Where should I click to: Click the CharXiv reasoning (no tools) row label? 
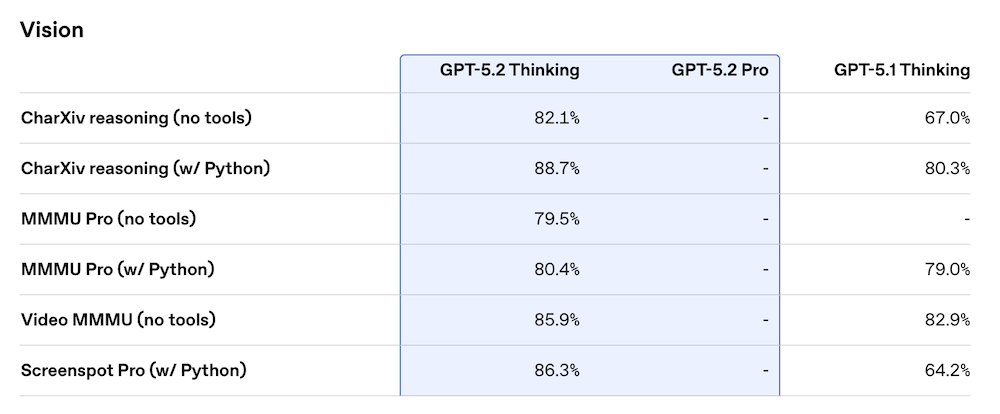pyautogui.click(x=136, y=118)
